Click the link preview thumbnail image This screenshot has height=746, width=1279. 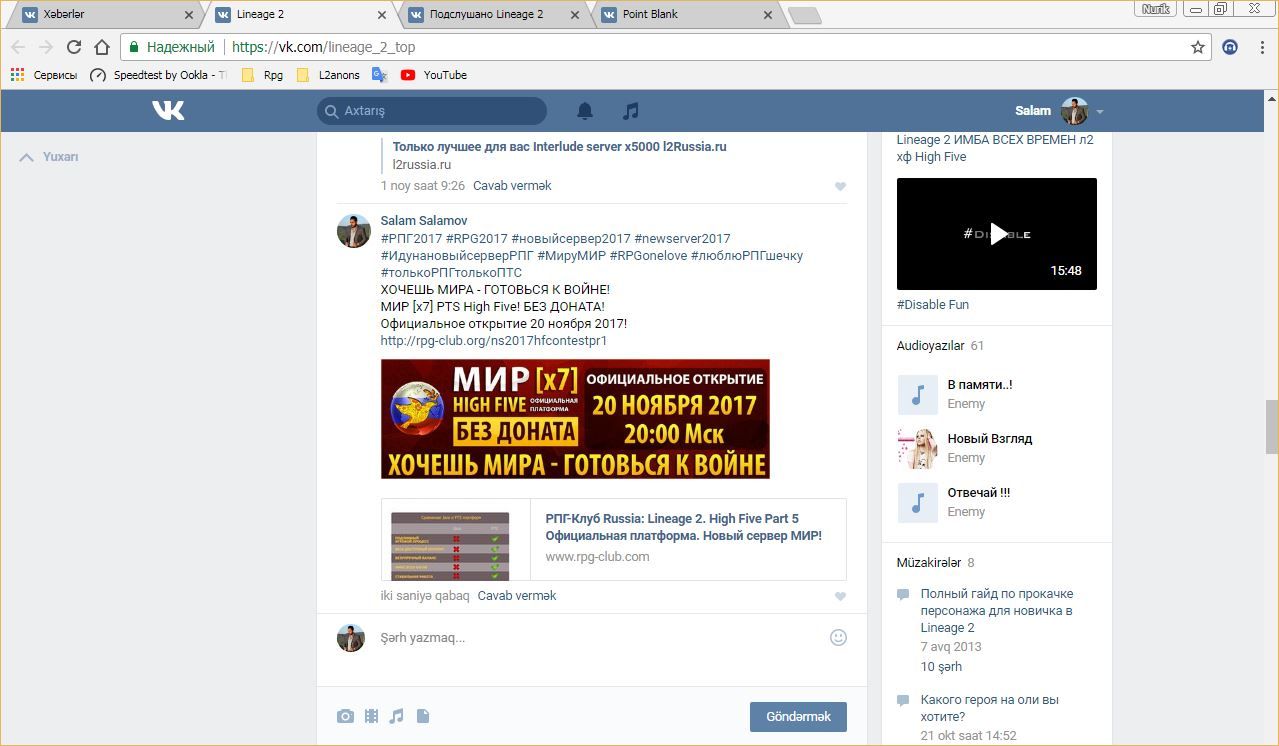450,546
